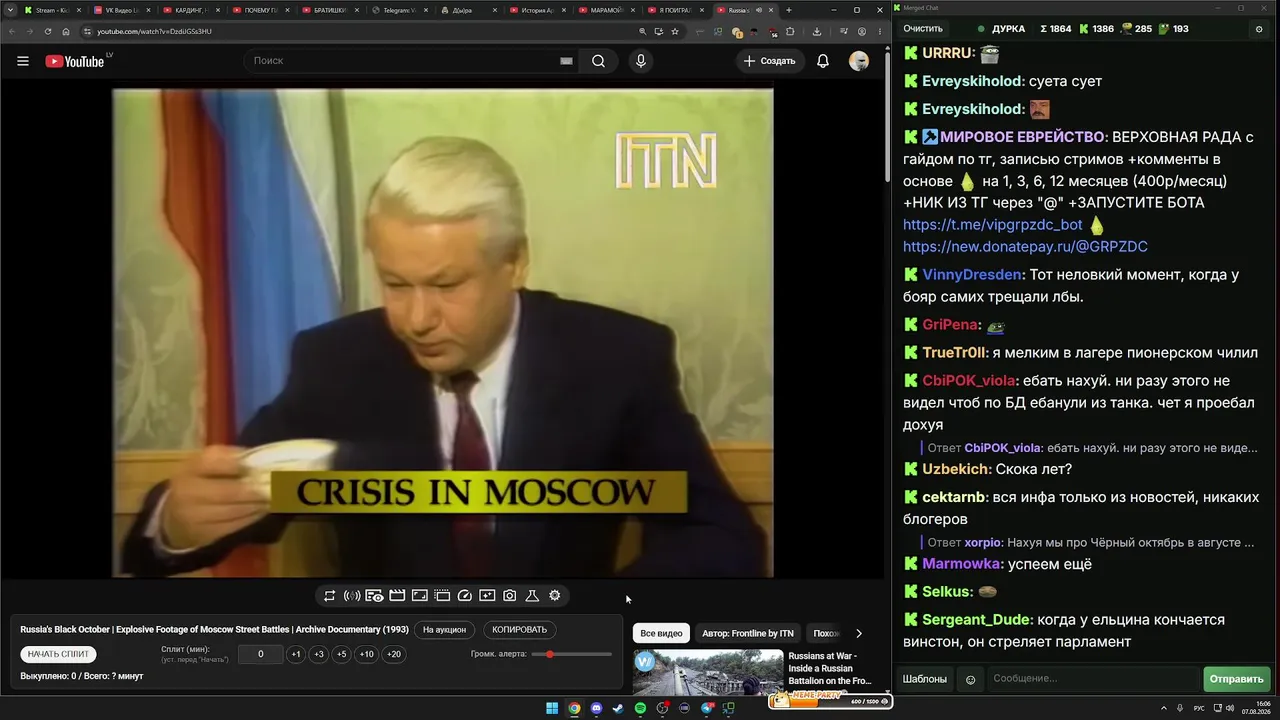Viewport: 1280px width, 720px height.
Task: Open a new browser tab
Action: (x=789, y=10)
